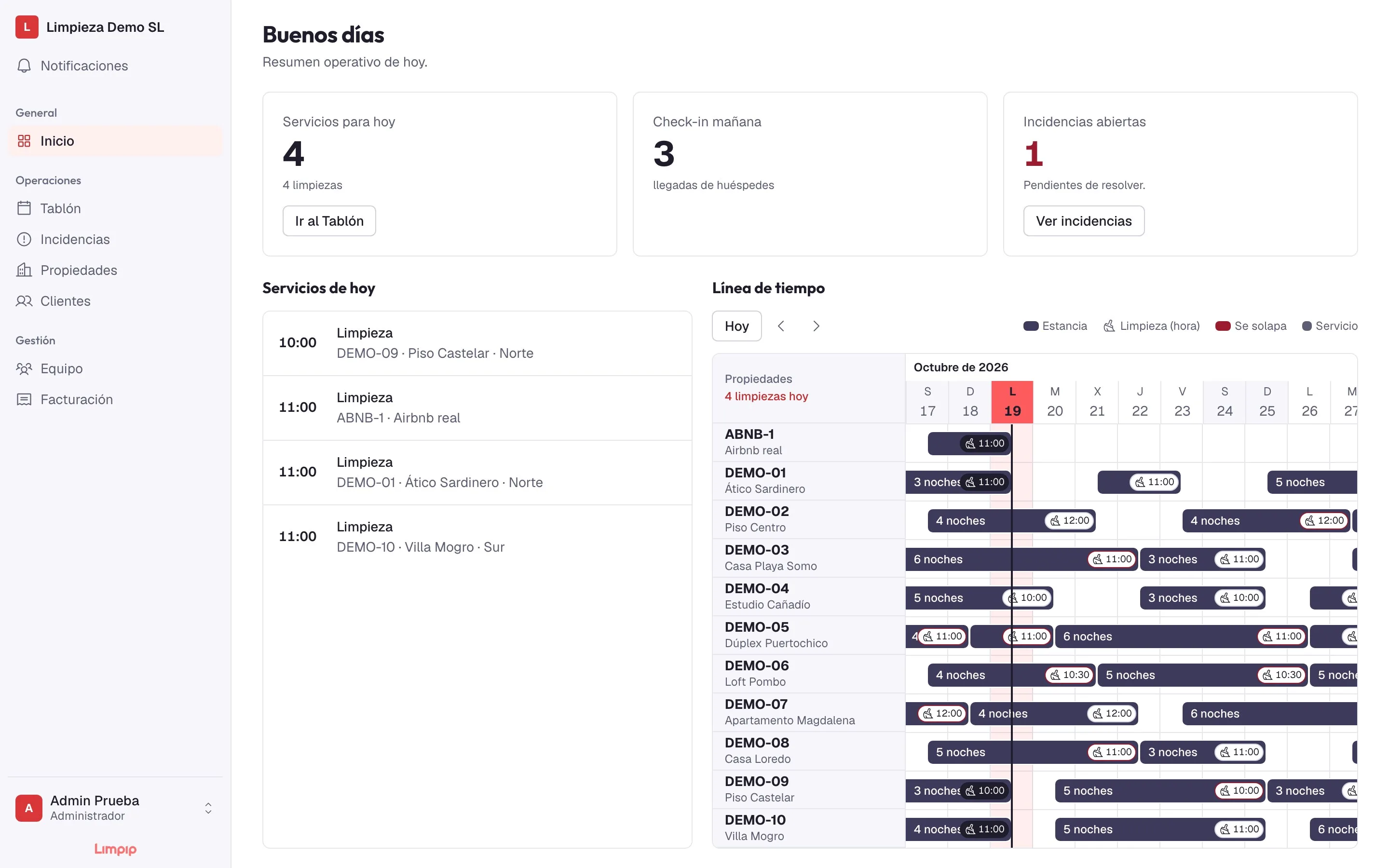The height and width of the screenshot is (868, 1389).
Task: Expand the Admin Prueba account switcher
Action: pos(208,808)
